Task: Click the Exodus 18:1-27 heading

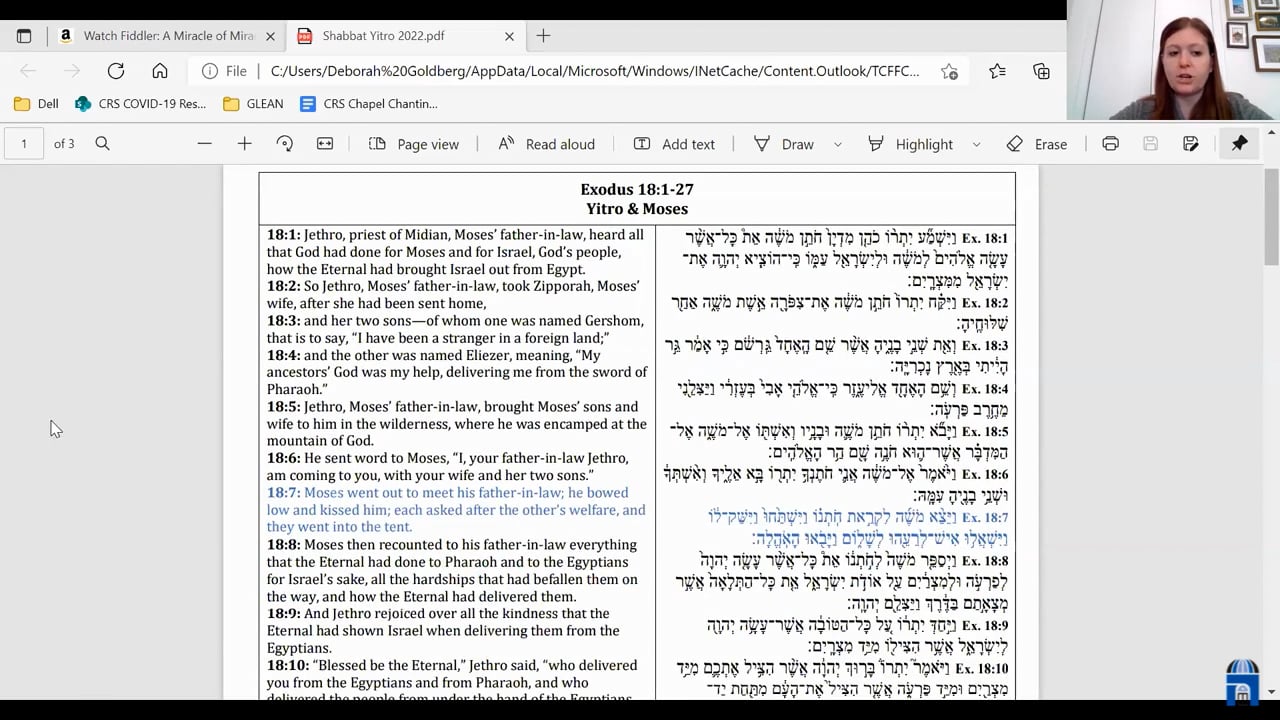Action: click(x=637, y=189)
